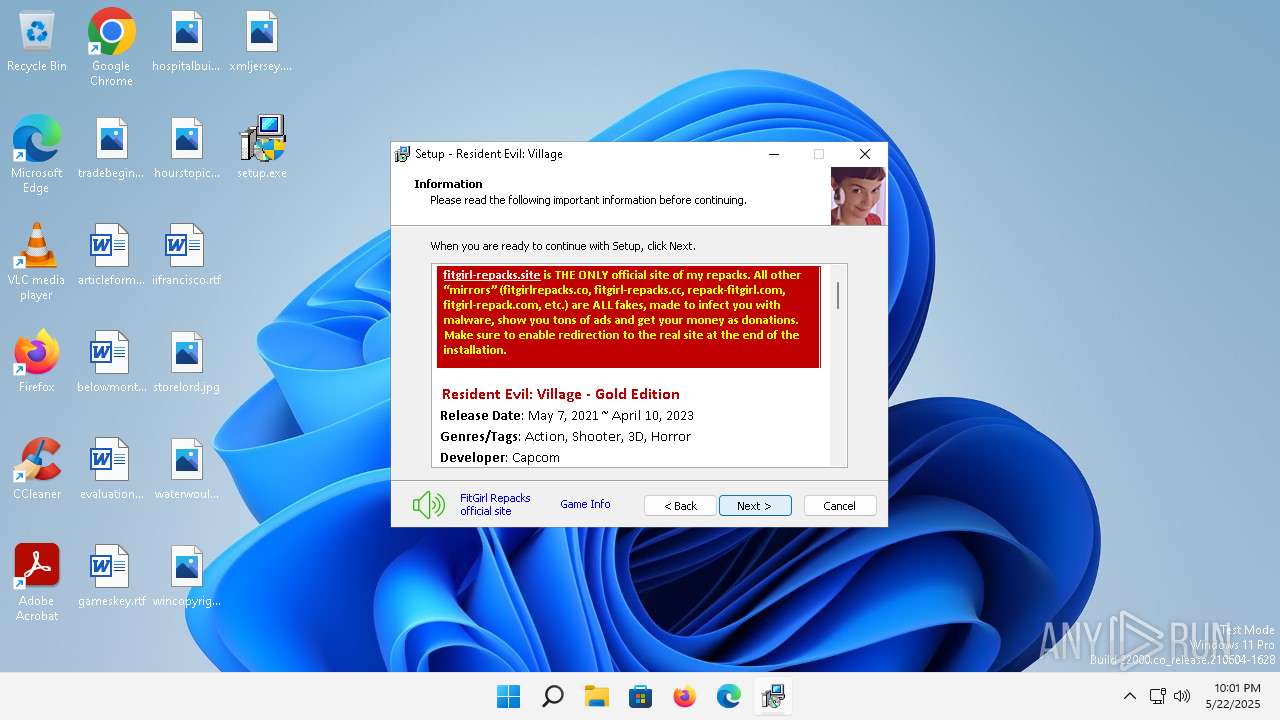
Task: Open the Game Info link
Action: [585, 504]
